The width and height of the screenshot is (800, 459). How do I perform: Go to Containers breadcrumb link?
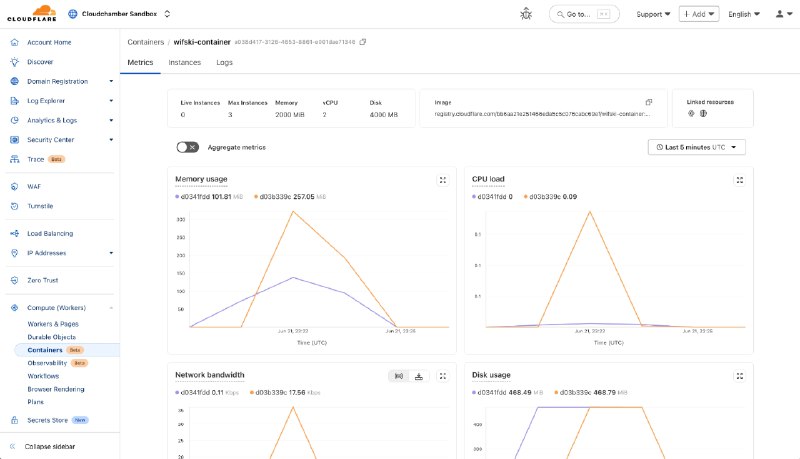click(145, 42)
